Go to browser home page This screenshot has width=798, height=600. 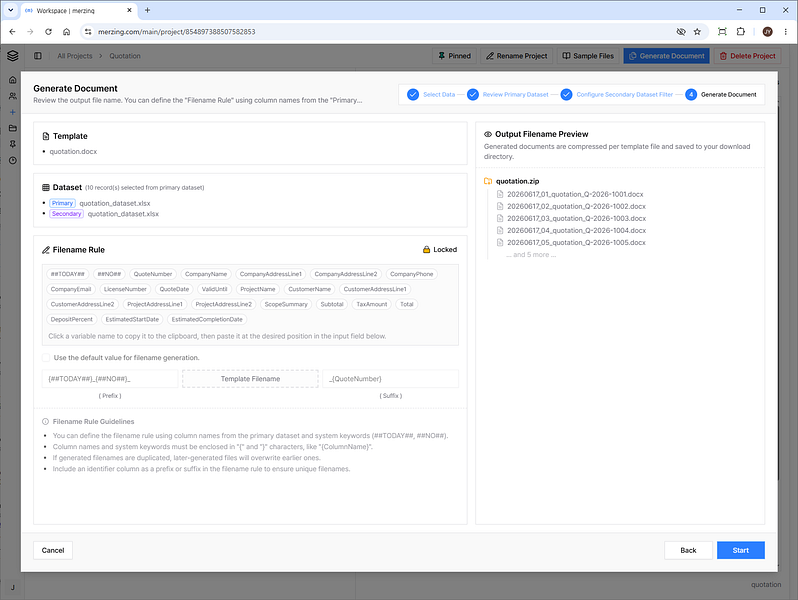click(66, 32)
